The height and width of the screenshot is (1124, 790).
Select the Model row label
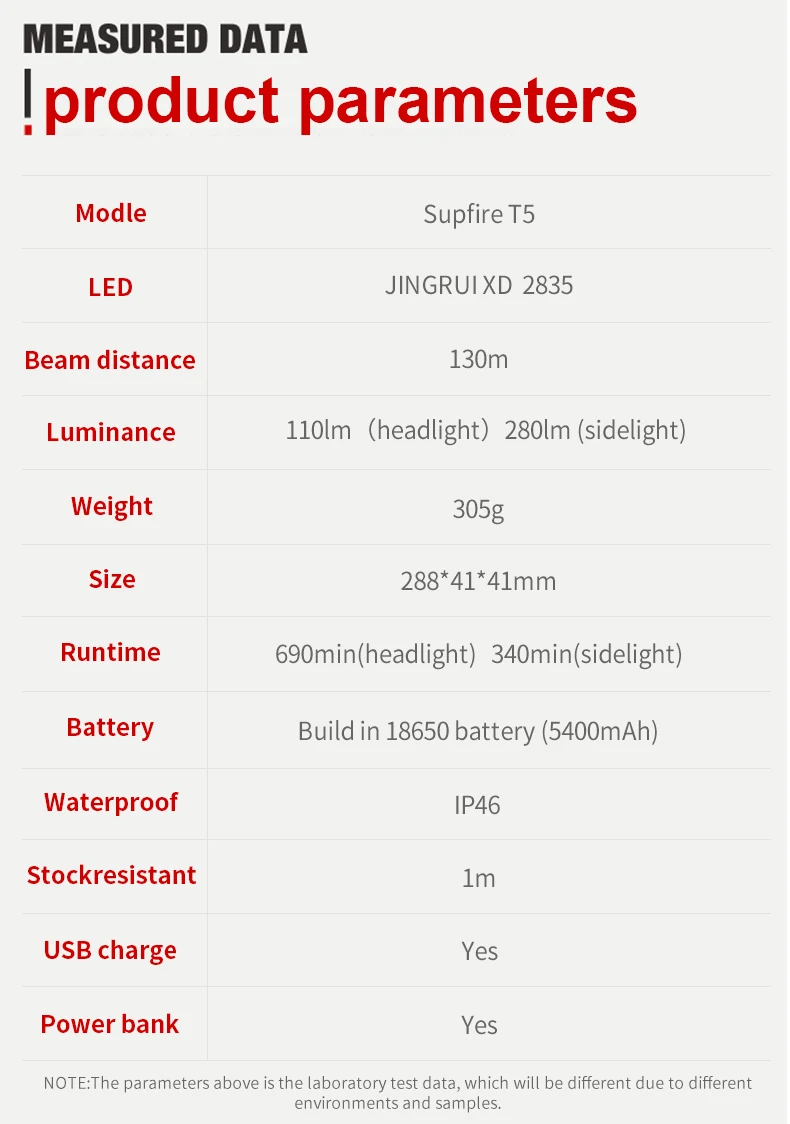coord(111,213)
